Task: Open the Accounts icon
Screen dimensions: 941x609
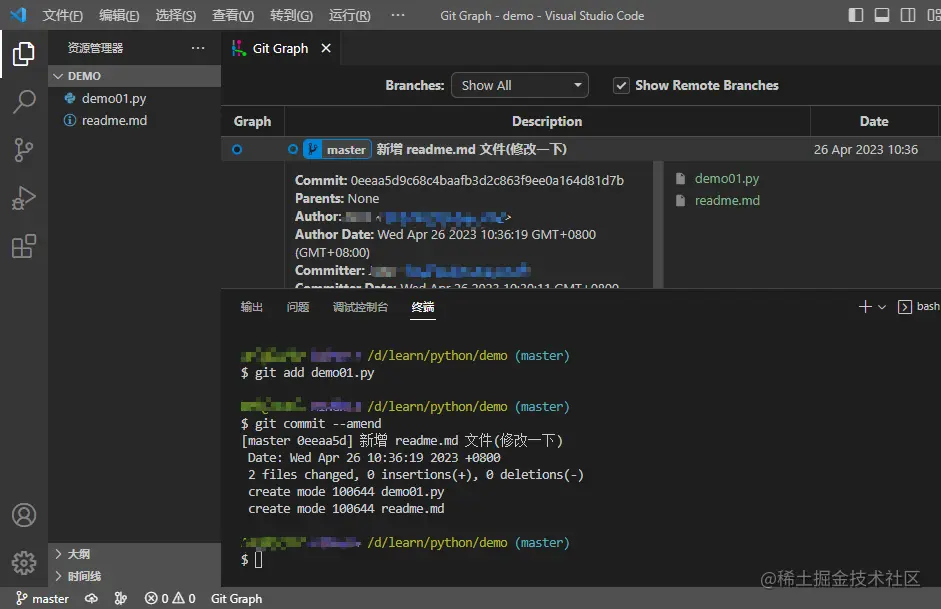Action: click(24, 515)
